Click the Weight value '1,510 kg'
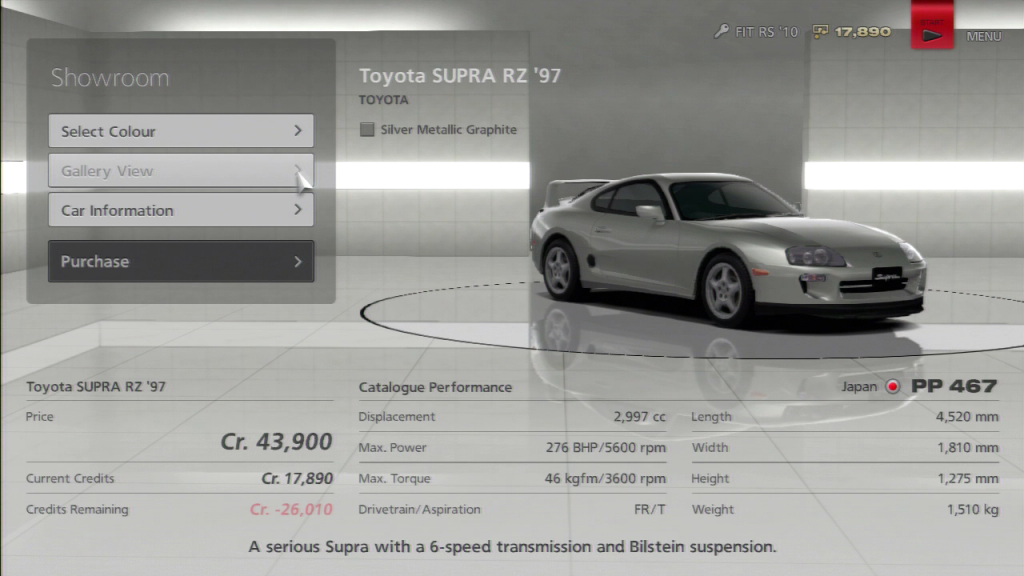 point(973,509)
